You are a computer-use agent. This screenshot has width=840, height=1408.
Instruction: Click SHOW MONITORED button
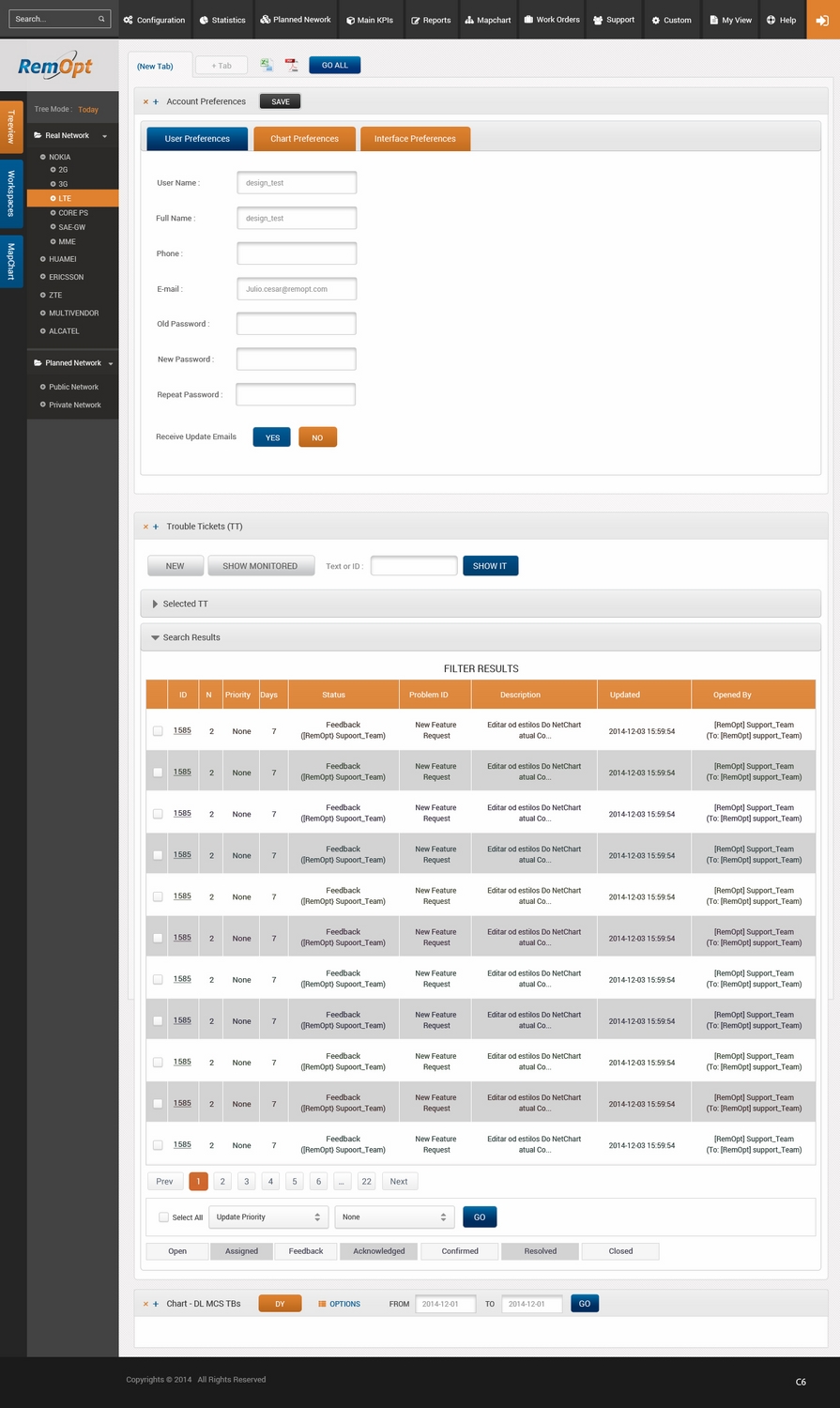(x=260, y=566)
